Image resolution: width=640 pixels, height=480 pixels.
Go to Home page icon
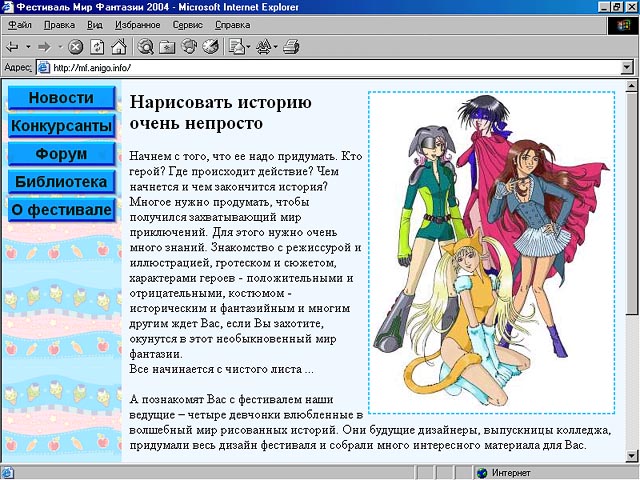pos(118,46)
